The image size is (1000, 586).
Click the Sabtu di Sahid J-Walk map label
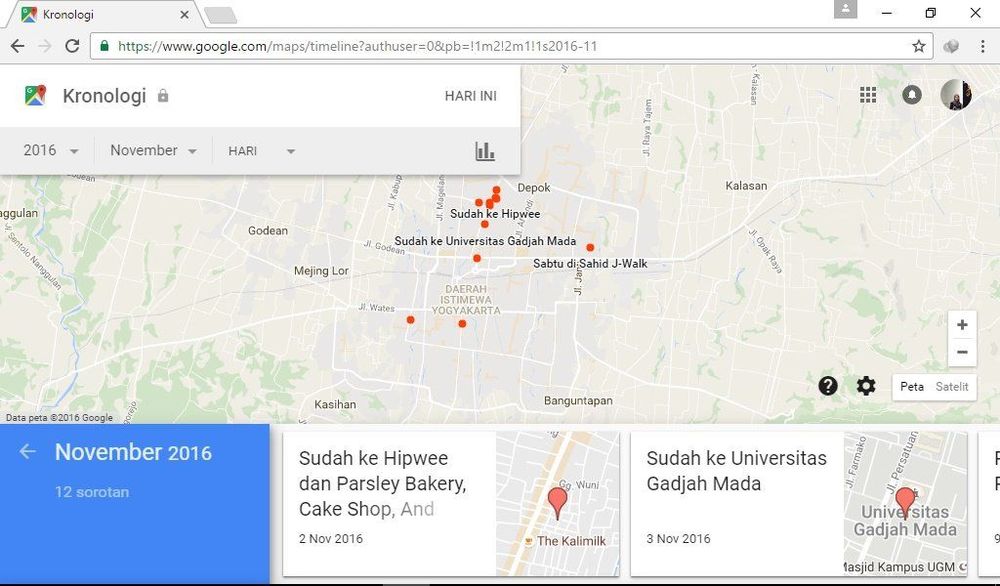coord(590,263)
